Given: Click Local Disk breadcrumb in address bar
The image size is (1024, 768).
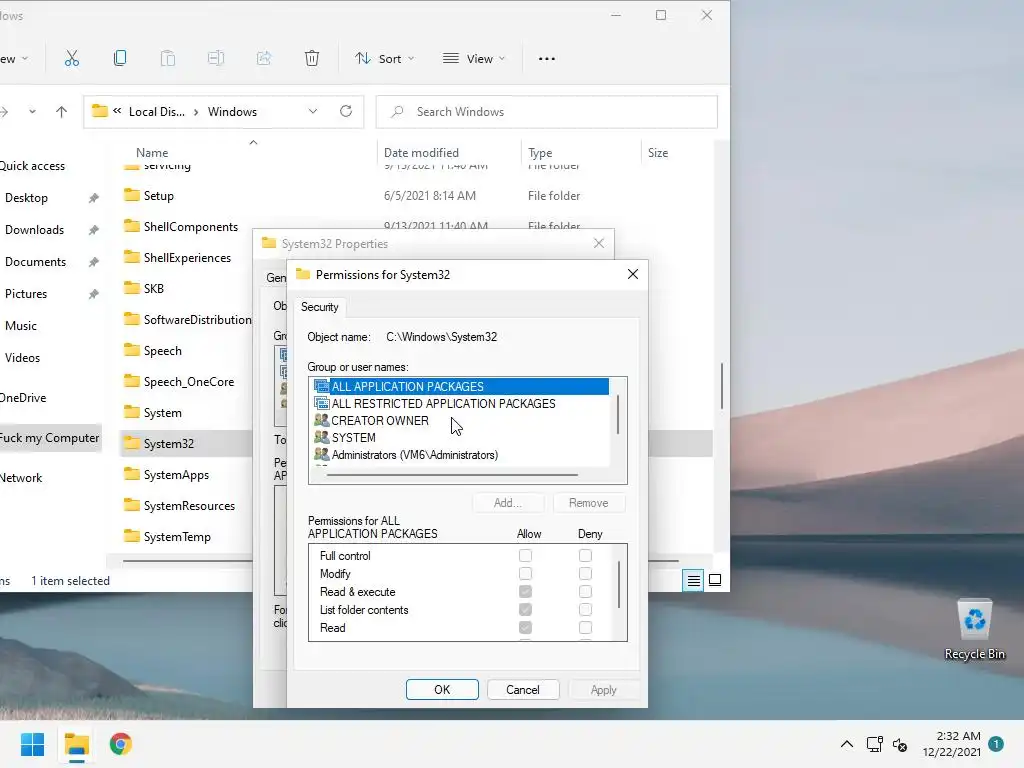Looking at the screenshot, I should (x=157, y=112).
